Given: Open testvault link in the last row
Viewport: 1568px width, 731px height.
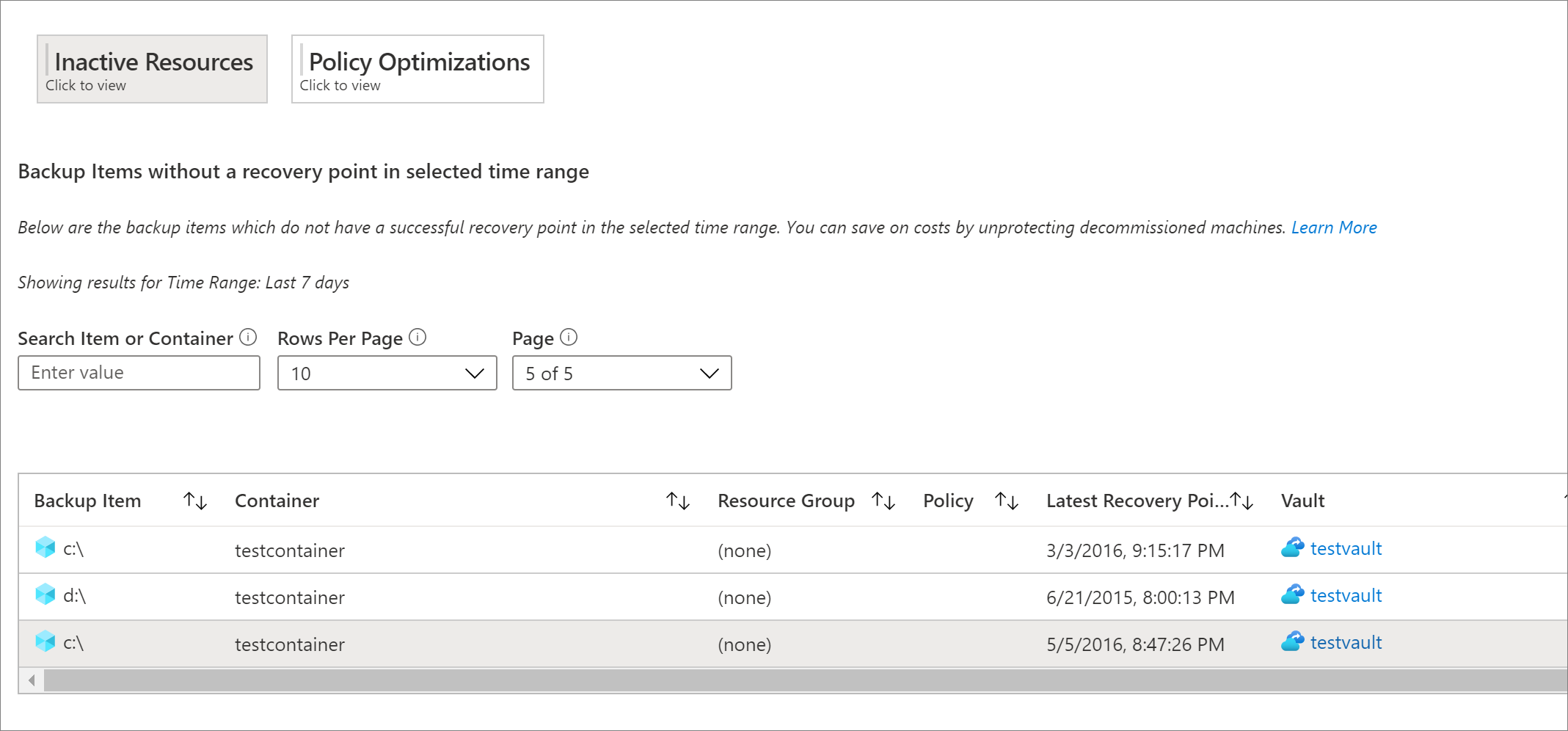Looking at the screenshot, I should [1346, 643].
